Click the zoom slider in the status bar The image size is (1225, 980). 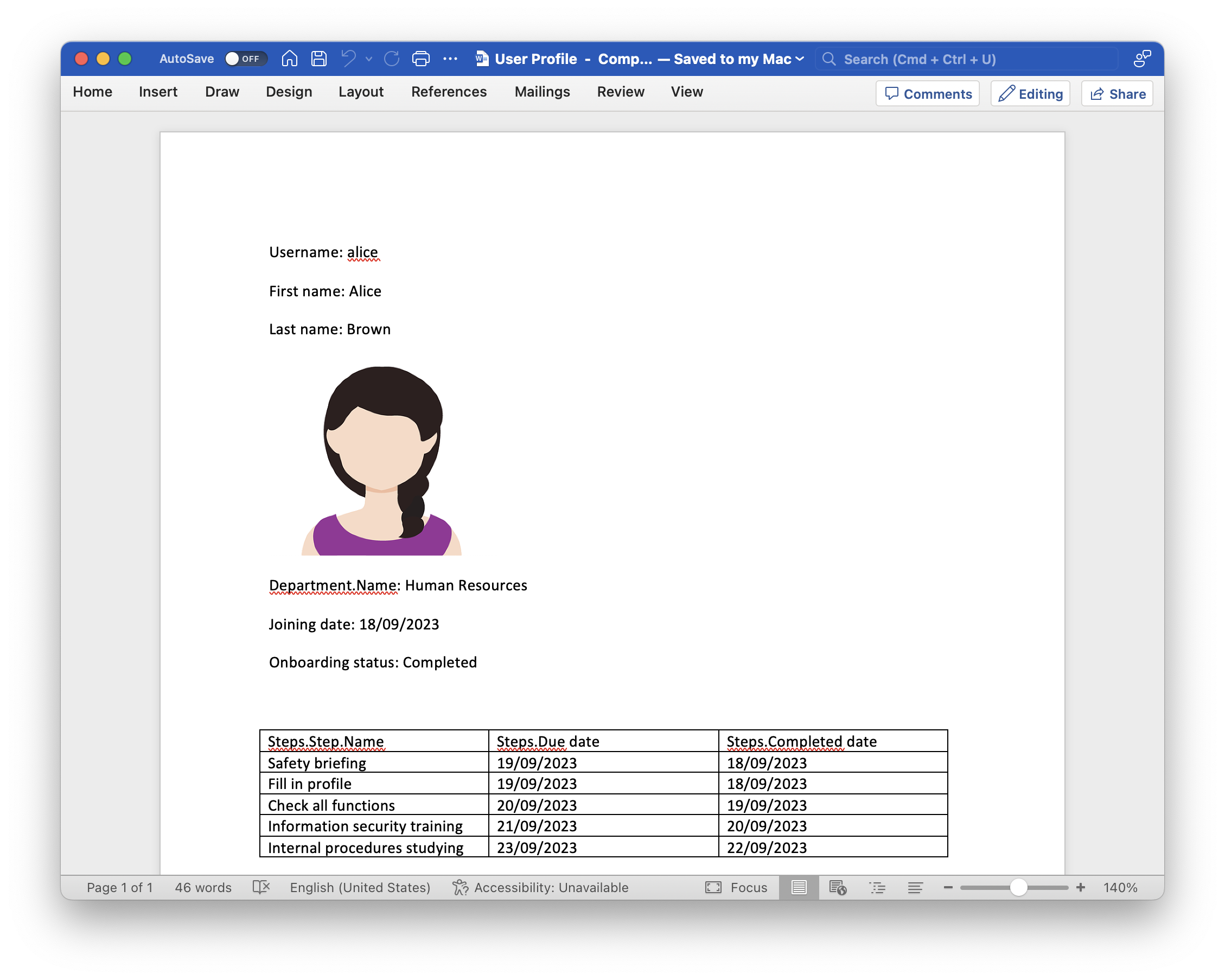coord(1019,887)
